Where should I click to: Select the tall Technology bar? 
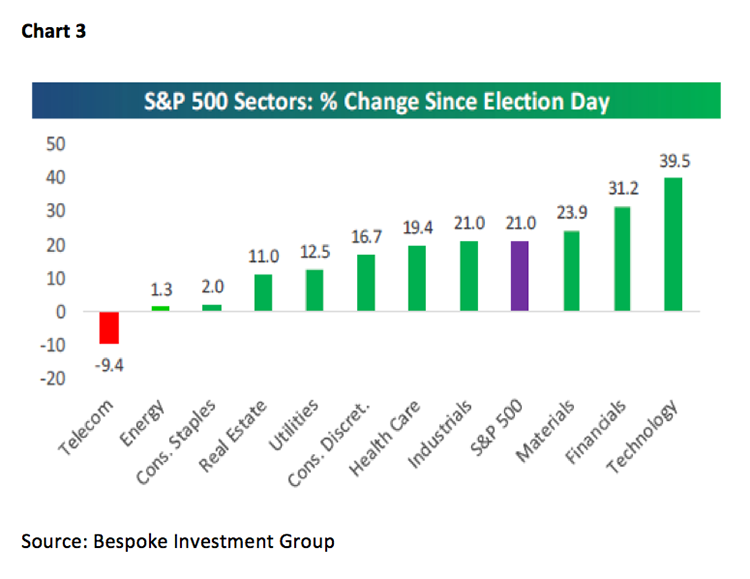674,245
